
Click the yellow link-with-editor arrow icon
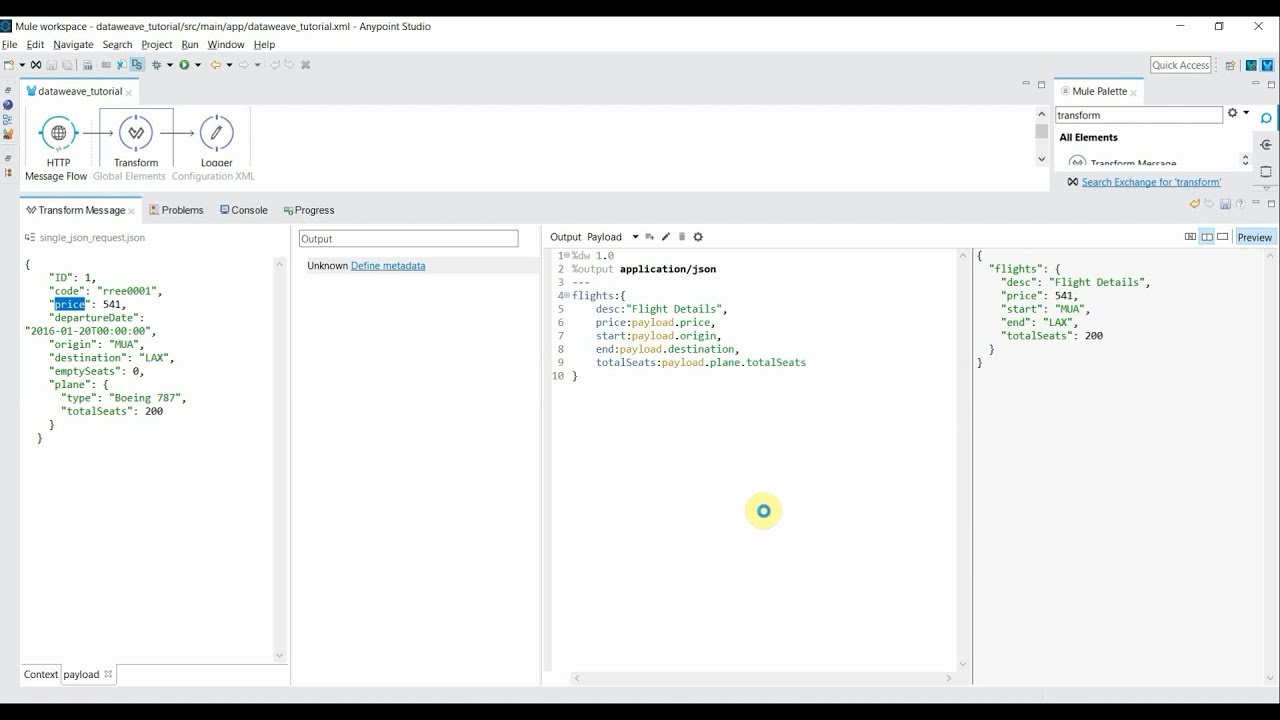[x=1194, y=204]
